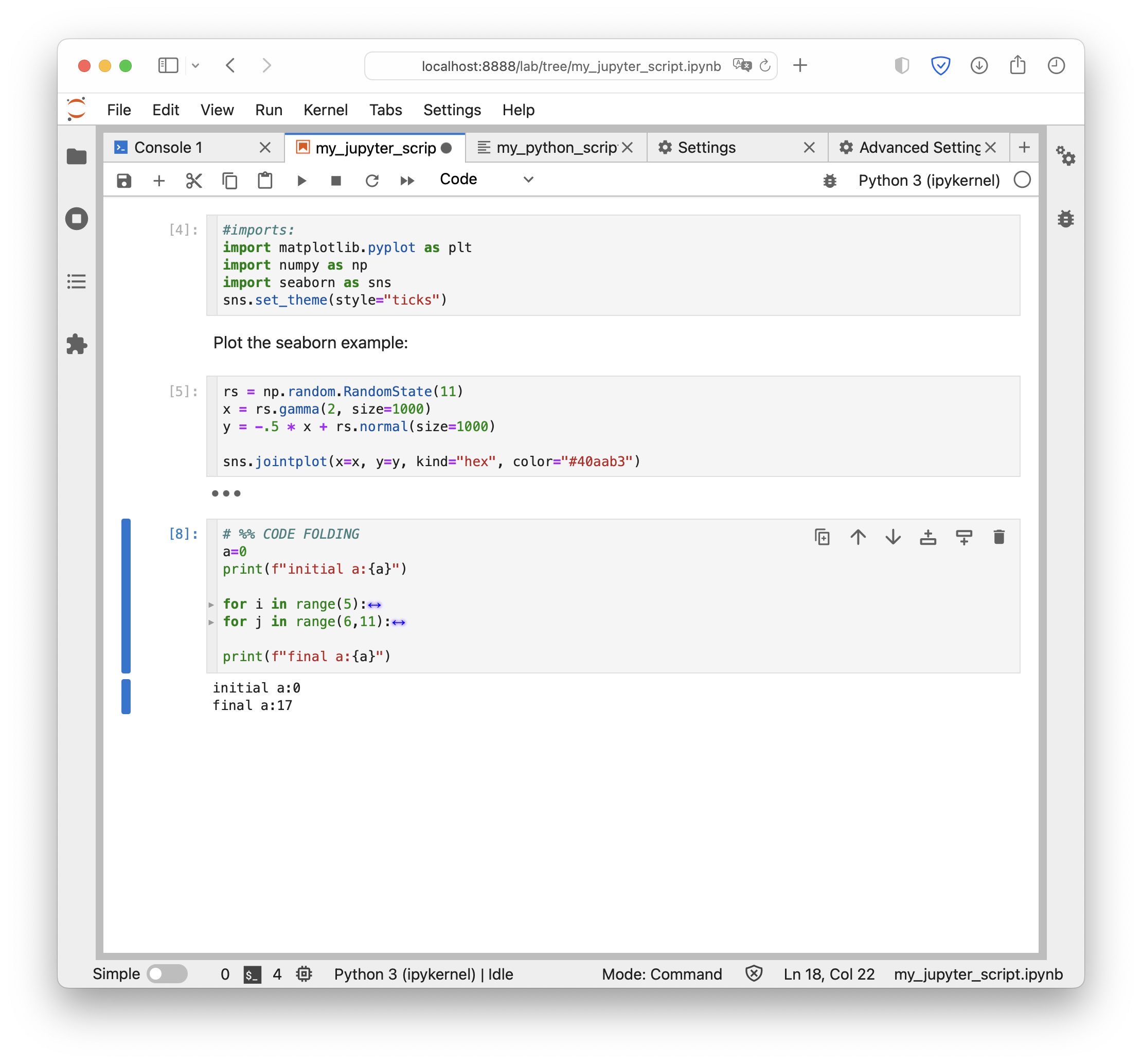The height and width of the screenshot is (1064, 1142).
Task: Select the my_jupyter_scrip tab
Action: (374, 147)
